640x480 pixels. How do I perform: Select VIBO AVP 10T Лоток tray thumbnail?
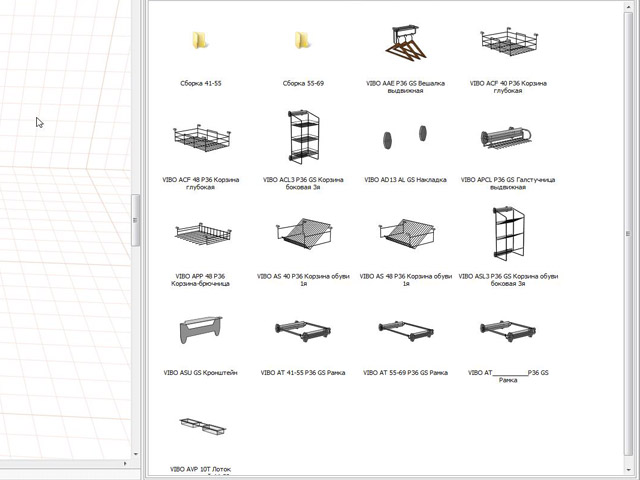click(202, 426)
